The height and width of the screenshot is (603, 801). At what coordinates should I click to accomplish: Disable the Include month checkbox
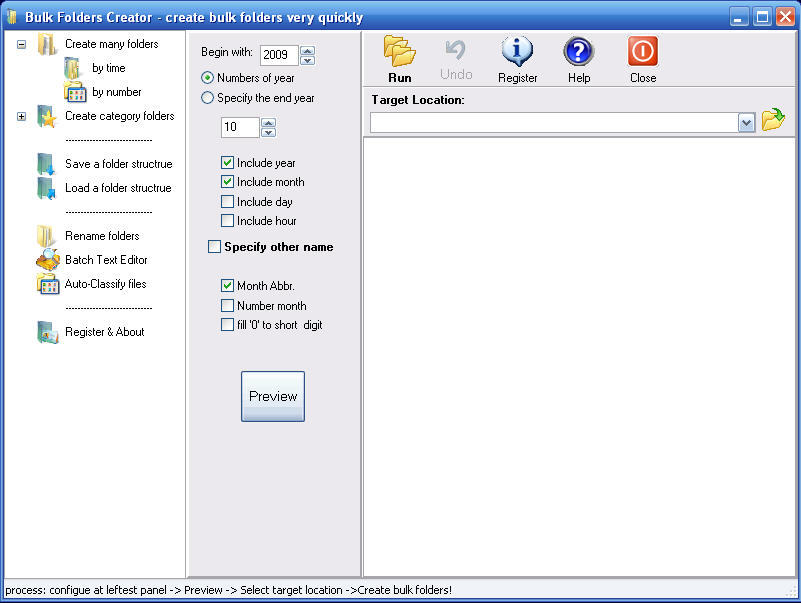pos(227,182)
